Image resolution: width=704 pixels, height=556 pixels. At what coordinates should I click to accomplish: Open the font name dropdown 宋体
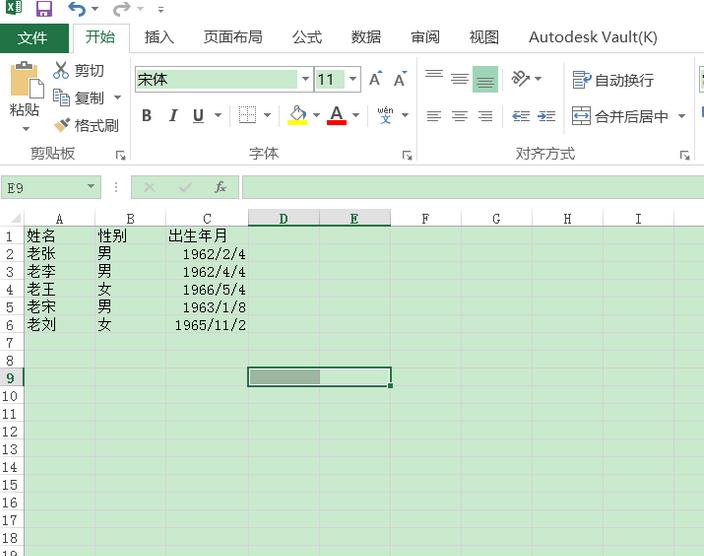point(305,80)
